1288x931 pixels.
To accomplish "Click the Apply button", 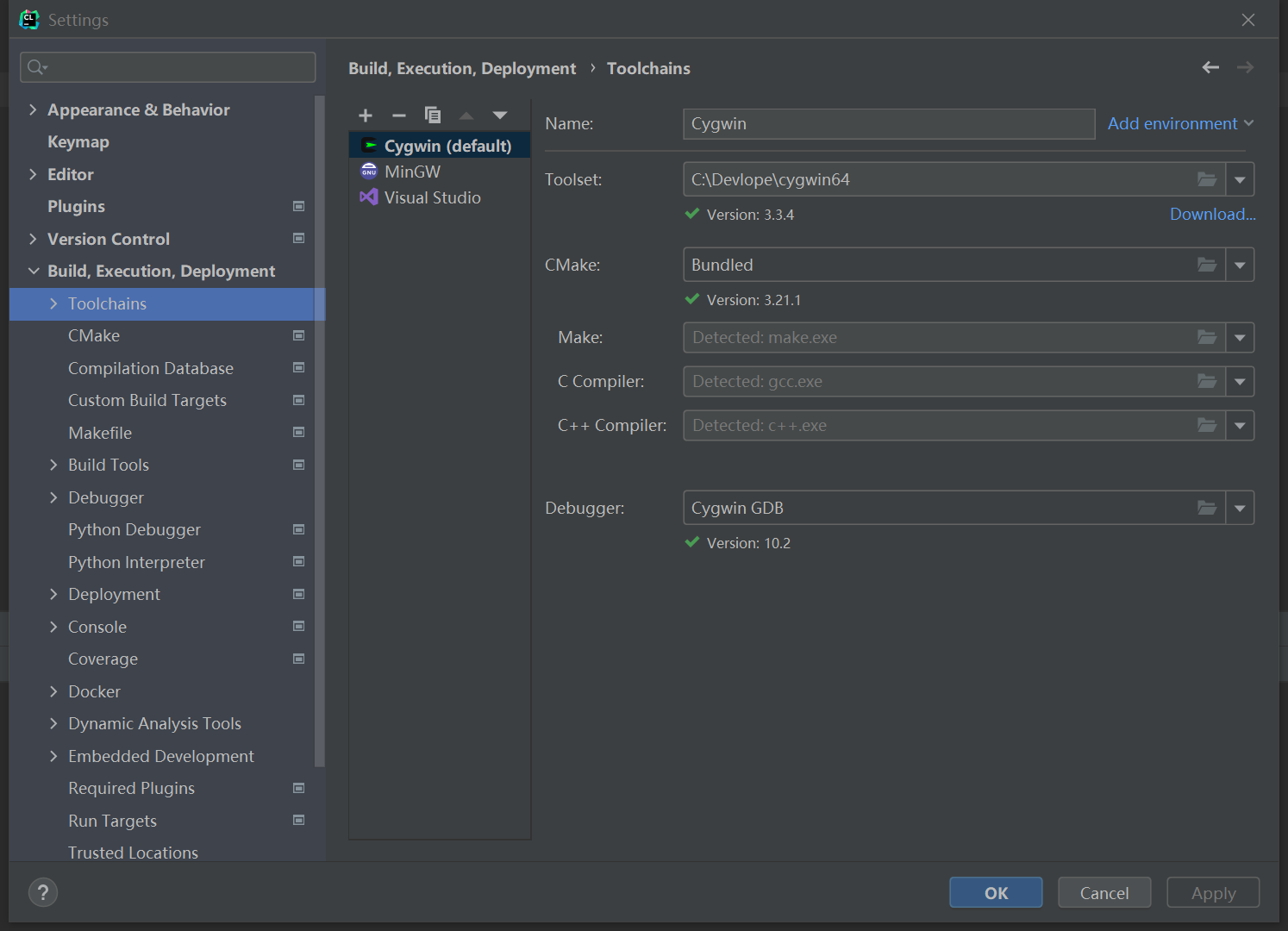I will pyautogui.click(x=1213, y=893).
